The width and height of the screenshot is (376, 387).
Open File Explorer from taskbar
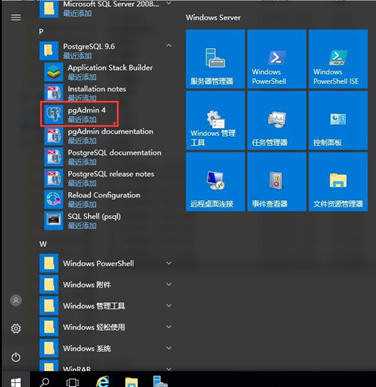[131, 382]
